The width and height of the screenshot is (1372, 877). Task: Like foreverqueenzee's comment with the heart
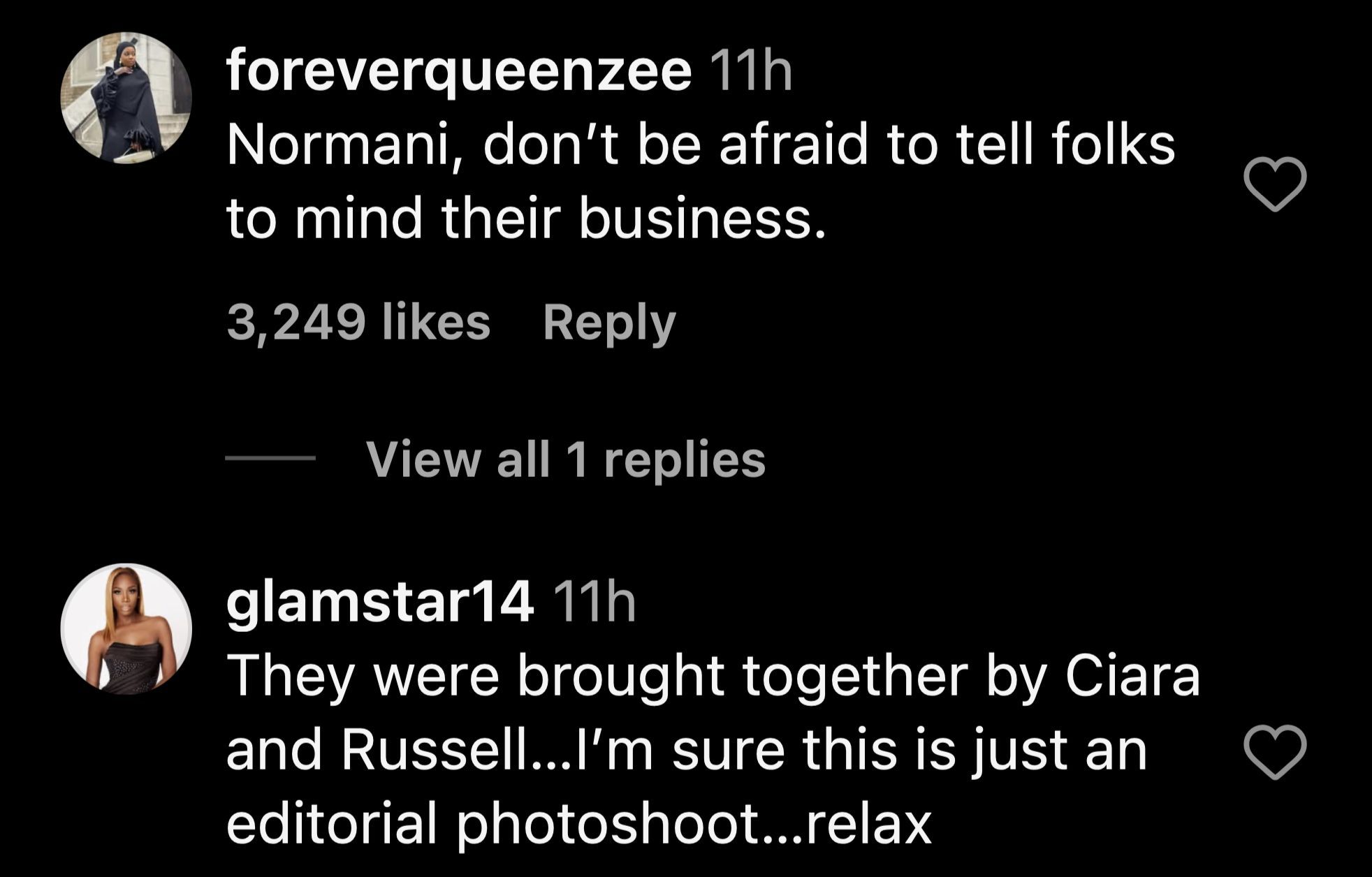pos(1275,184)
